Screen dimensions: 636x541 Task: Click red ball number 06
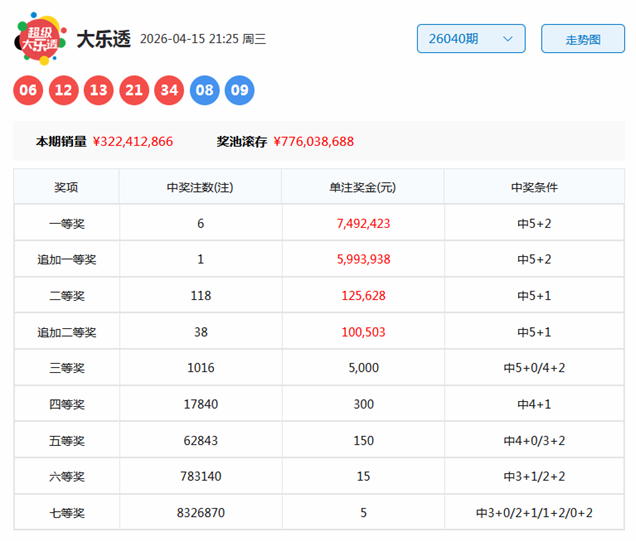coord(28,91)
